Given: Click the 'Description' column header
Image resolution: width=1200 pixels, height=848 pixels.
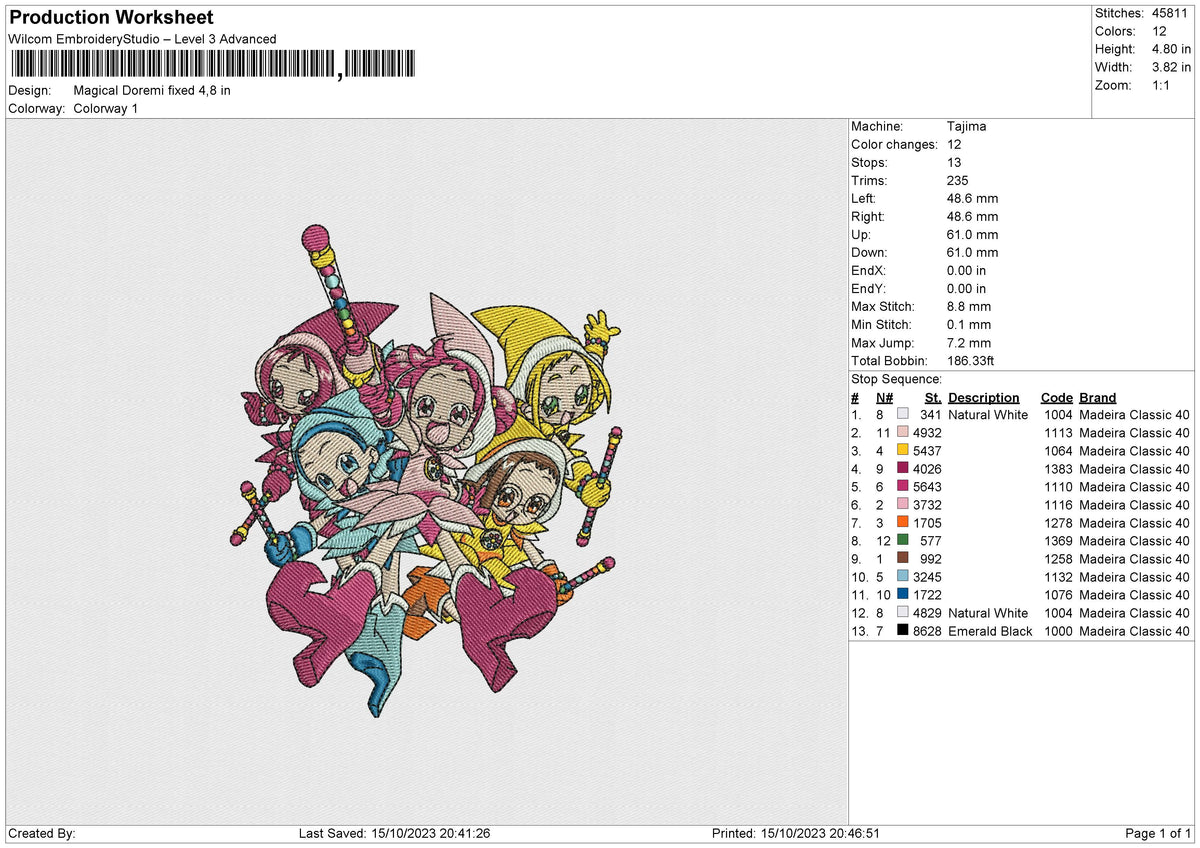Looking at the screenshot, I should (984, 397).
